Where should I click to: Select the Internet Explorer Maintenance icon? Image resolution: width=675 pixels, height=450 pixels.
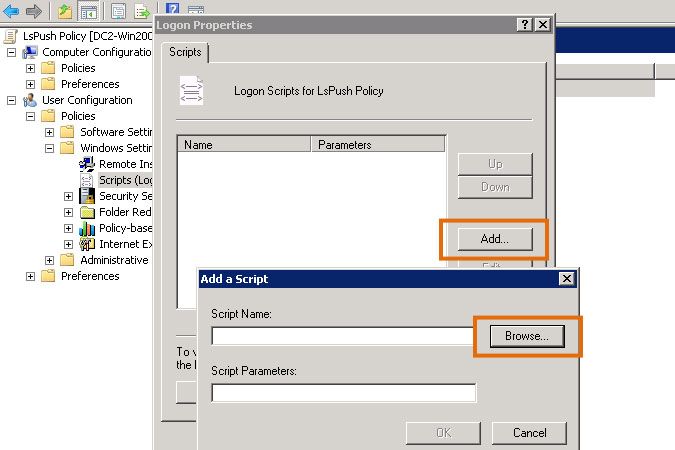click(x=87, y=244)
